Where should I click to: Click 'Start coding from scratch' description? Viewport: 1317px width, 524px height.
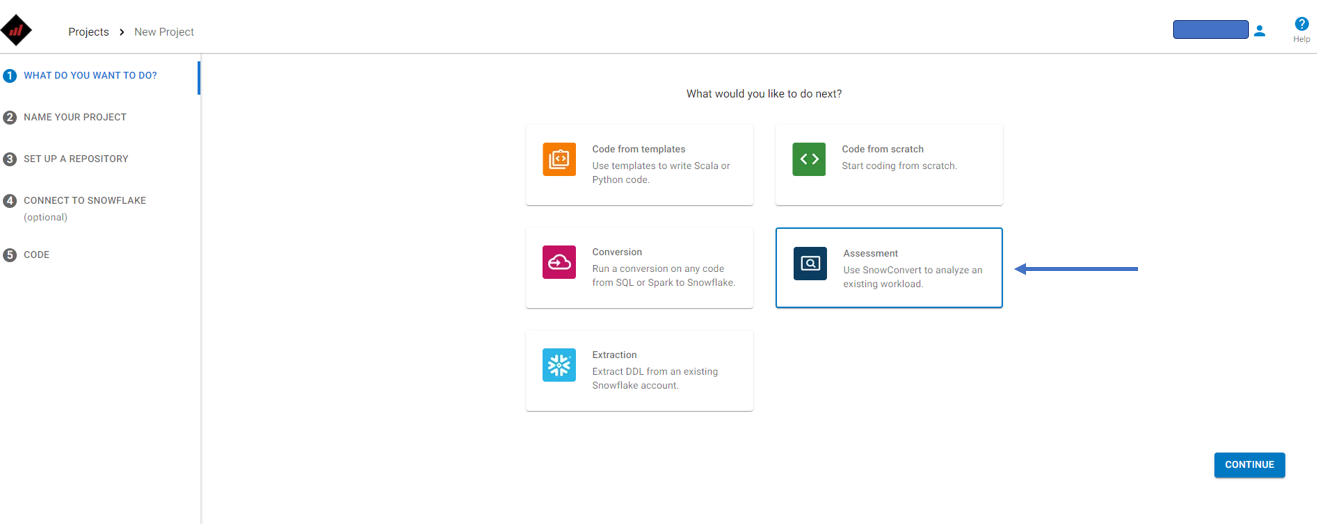click(x=899, y=166)
